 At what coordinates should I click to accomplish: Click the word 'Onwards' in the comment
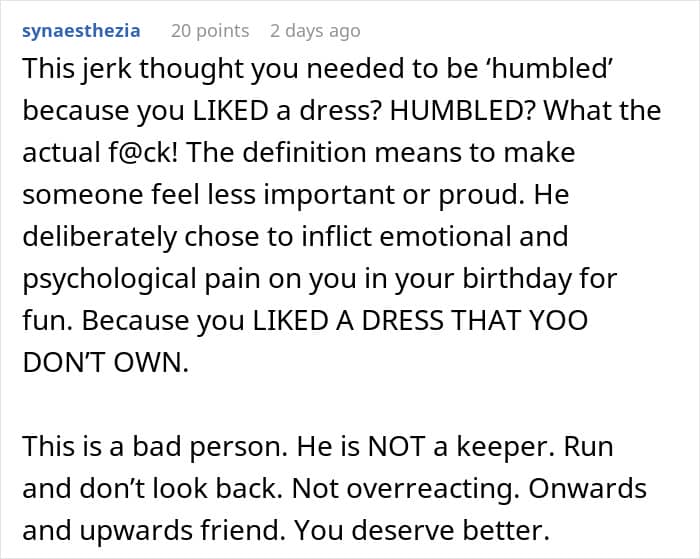pyautogui.click(x=588, y=488)
